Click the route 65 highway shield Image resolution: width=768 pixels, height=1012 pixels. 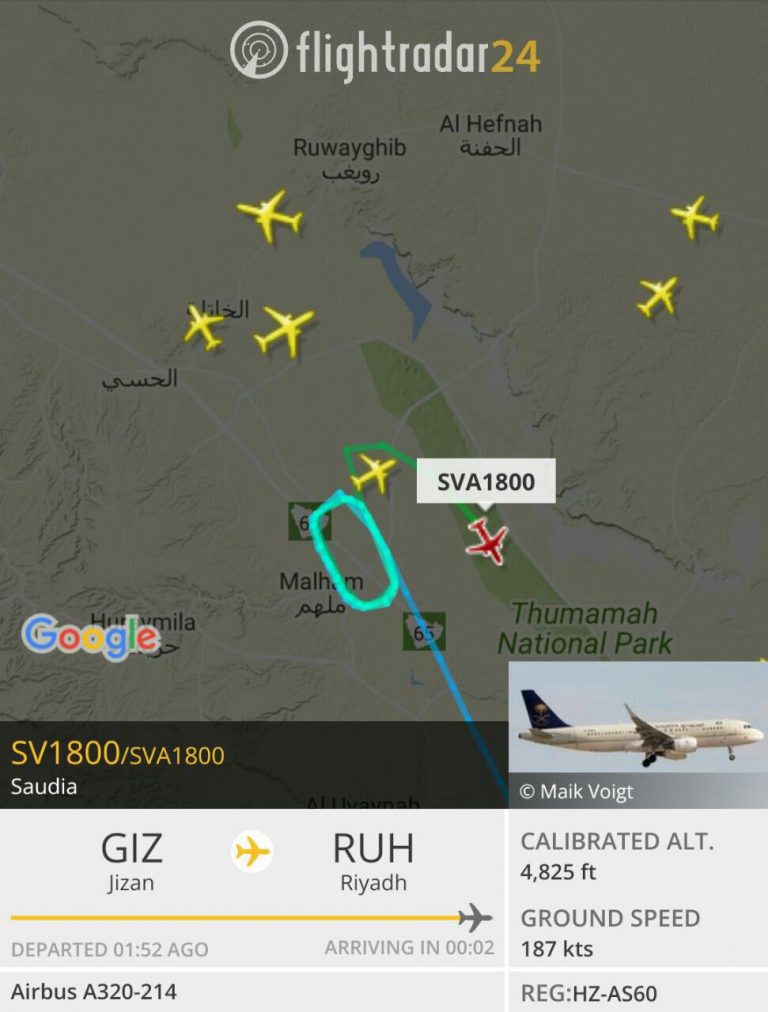(424, 631)
